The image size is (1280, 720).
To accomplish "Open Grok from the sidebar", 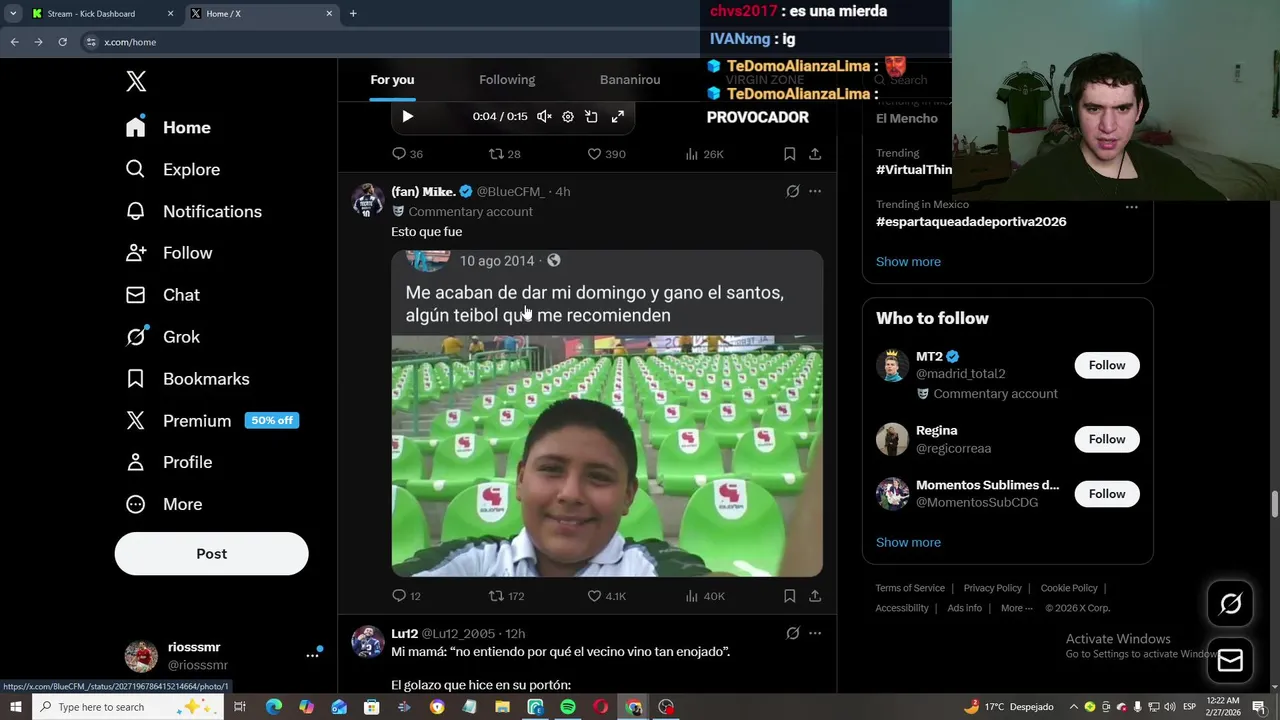I will point(162,337).
